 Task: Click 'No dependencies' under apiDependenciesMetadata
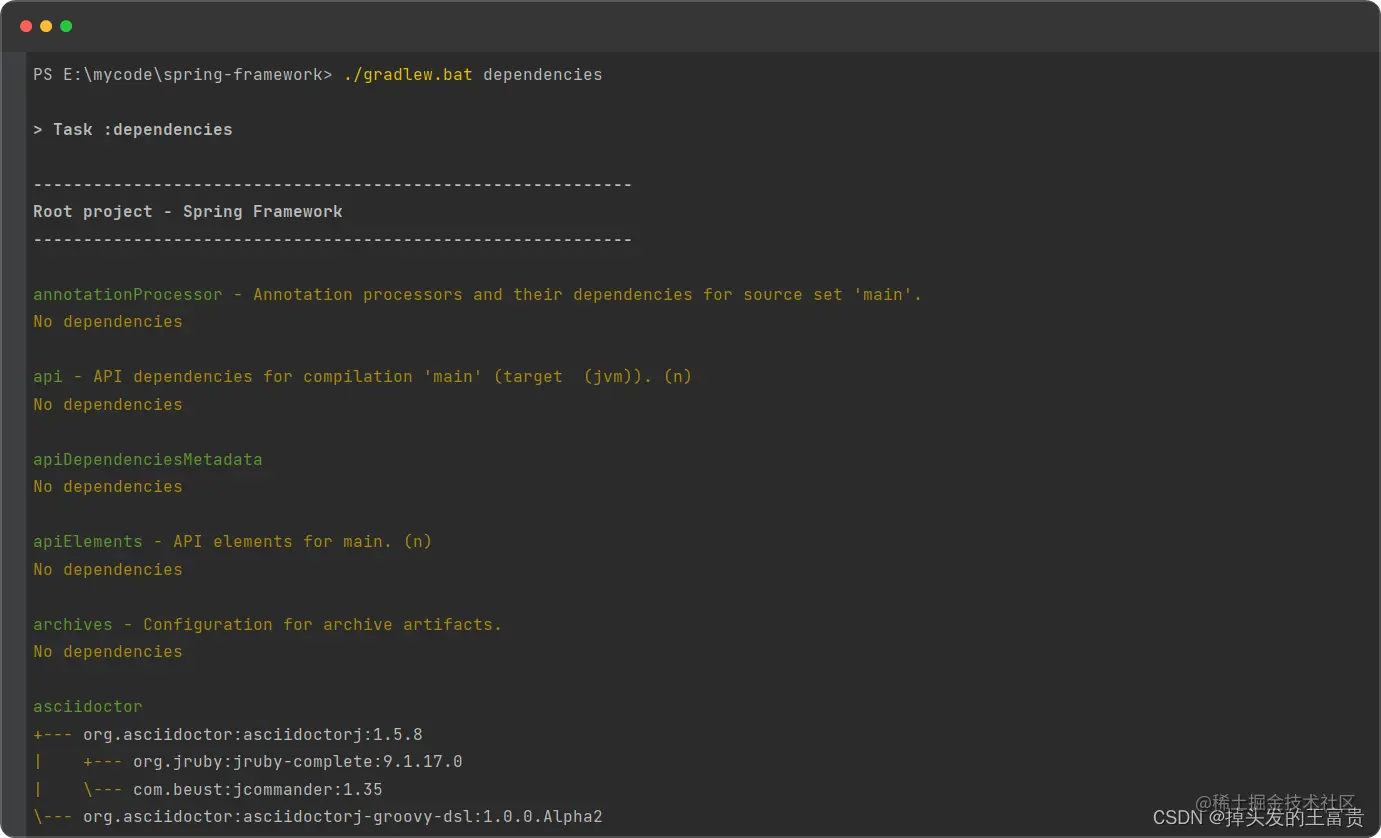click(108, 487)
